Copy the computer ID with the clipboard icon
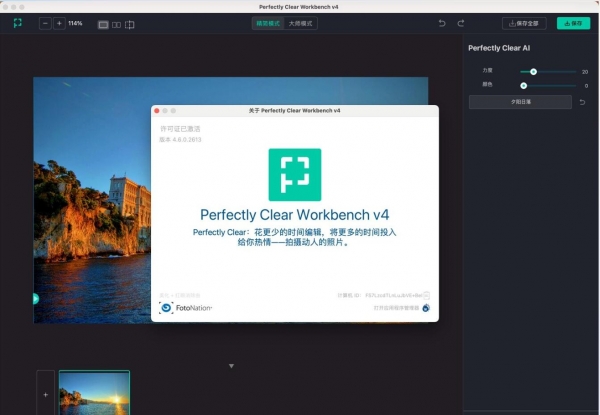The width and height of the screenshot is (600, 415). click(x=426, y=295)
